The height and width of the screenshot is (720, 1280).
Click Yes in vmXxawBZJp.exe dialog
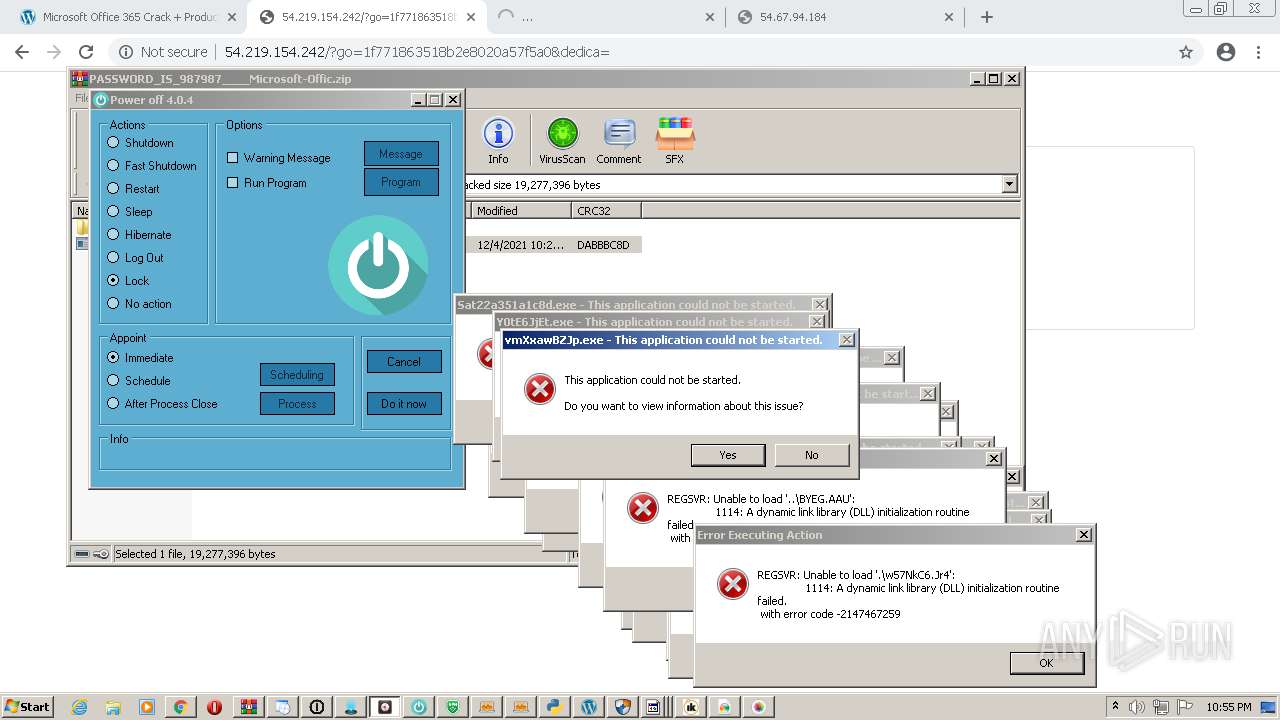point(728,455)
